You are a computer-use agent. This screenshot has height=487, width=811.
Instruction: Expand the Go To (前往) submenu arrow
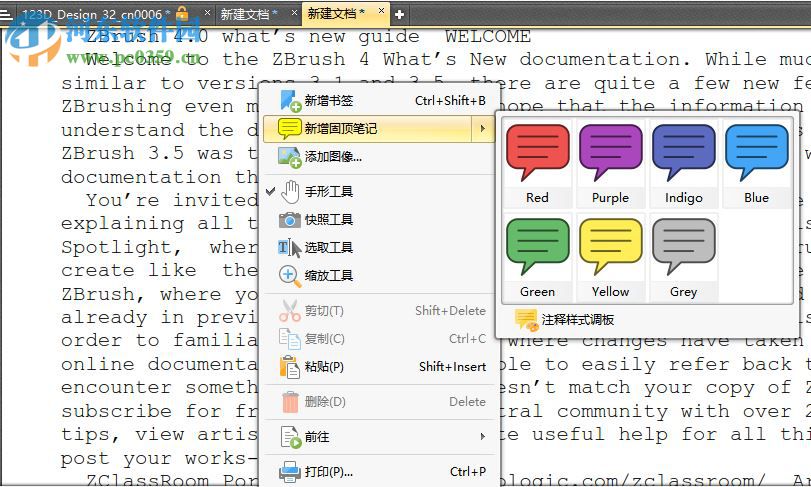[x=483, y=437]
